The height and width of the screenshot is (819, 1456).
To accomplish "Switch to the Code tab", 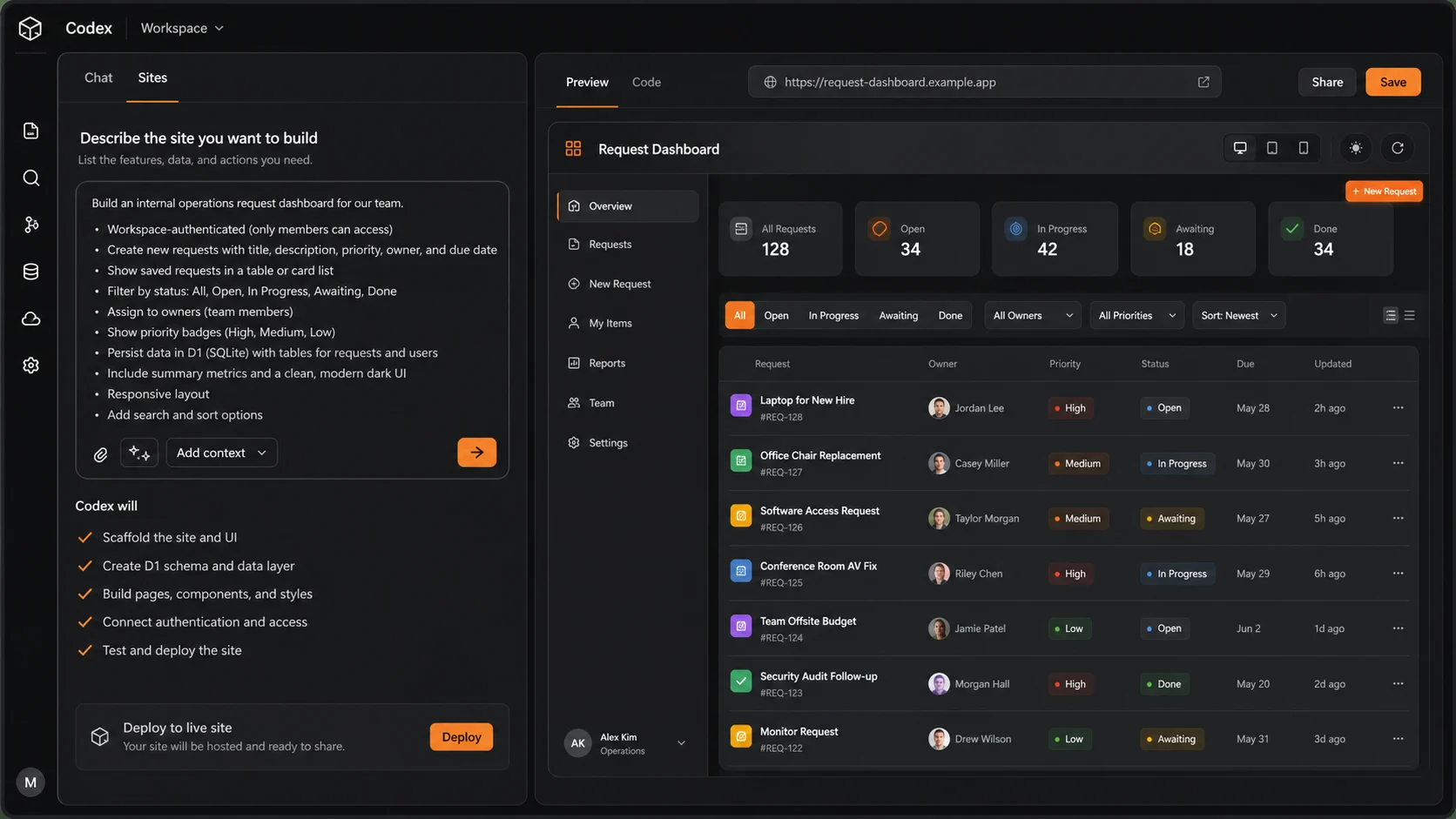I will pyautogui.click(x=646, y=82).
